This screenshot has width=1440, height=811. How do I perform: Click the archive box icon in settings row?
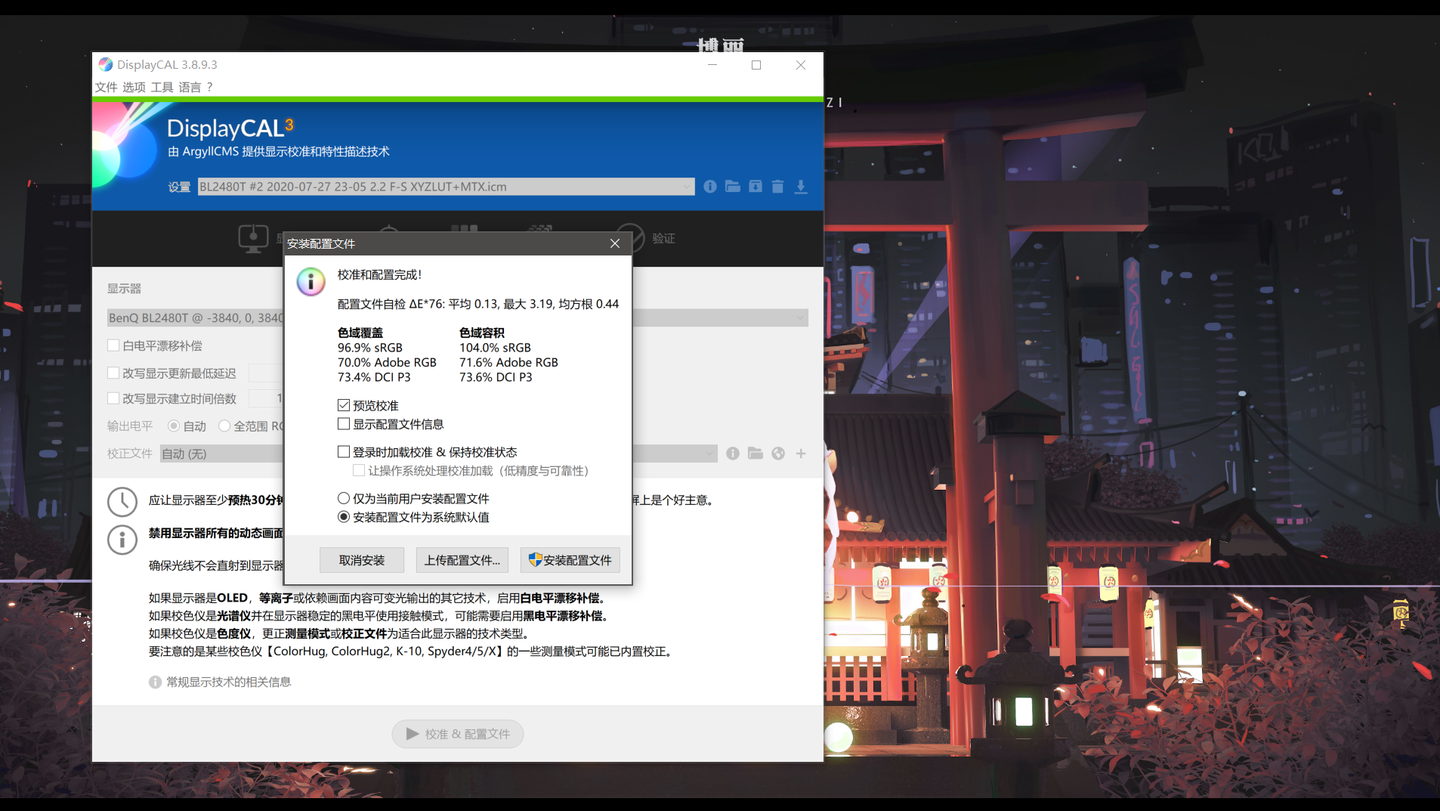[x=755, y=187]
